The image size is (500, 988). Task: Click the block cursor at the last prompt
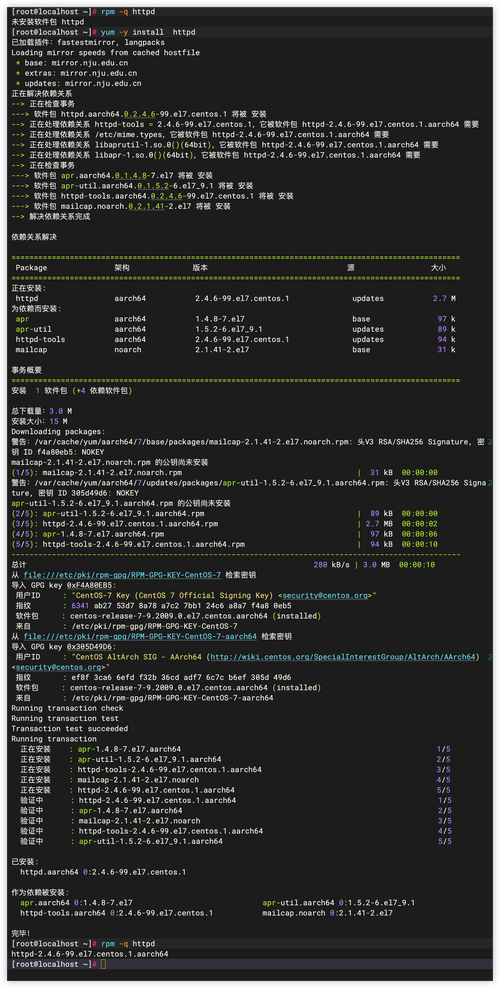coord(103,964)
